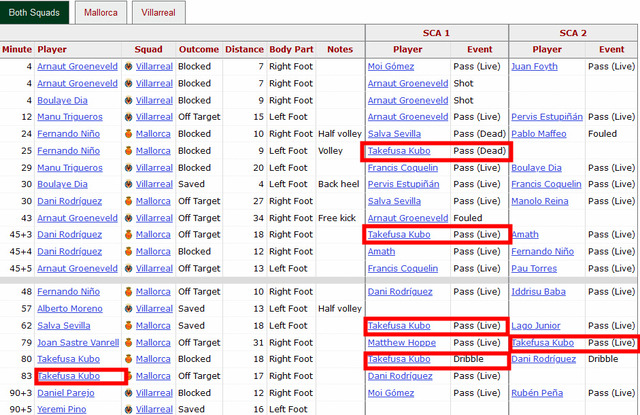Click Villarreal crest icon in minute 43 row

pos(129,218)
